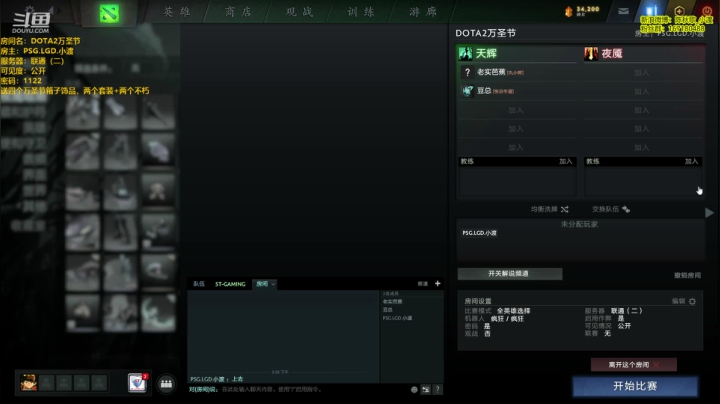Viewport: 720px width, 404px height.
Task: Open the emoticon picker in chat
Action: [414, 389]
